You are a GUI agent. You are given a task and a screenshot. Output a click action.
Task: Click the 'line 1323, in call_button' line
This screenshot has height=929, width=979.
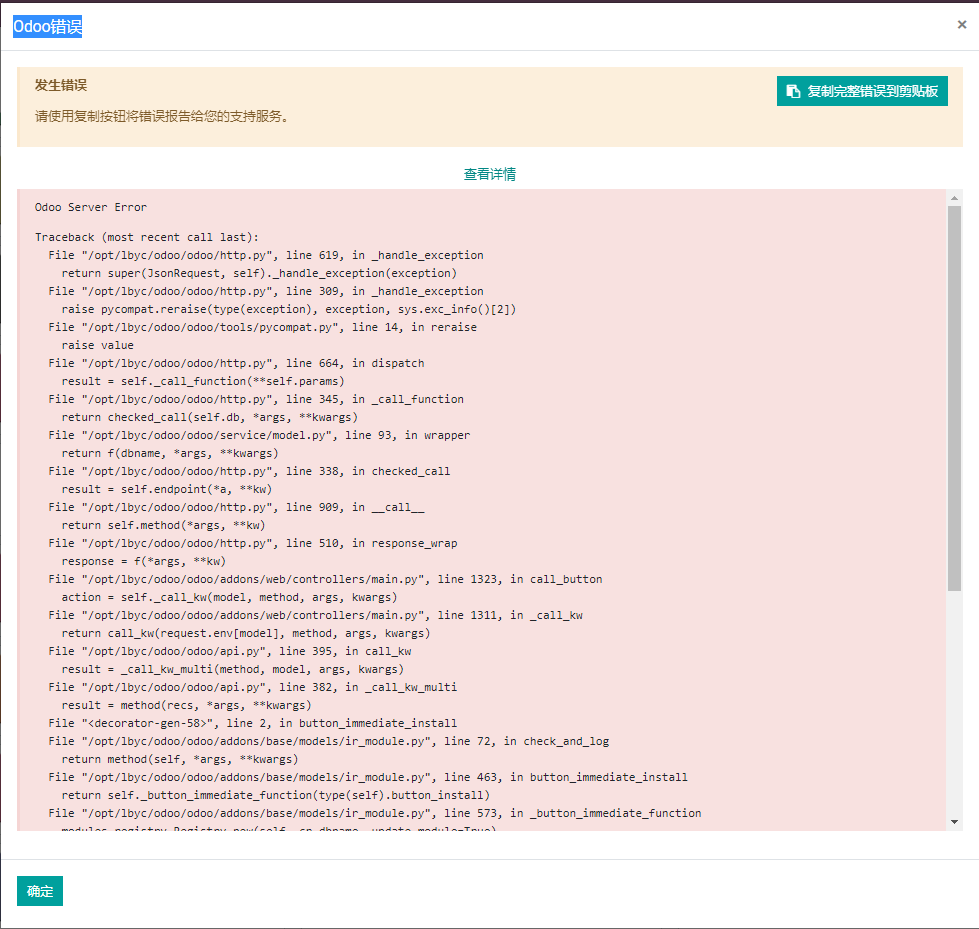[x=325, y=579]
